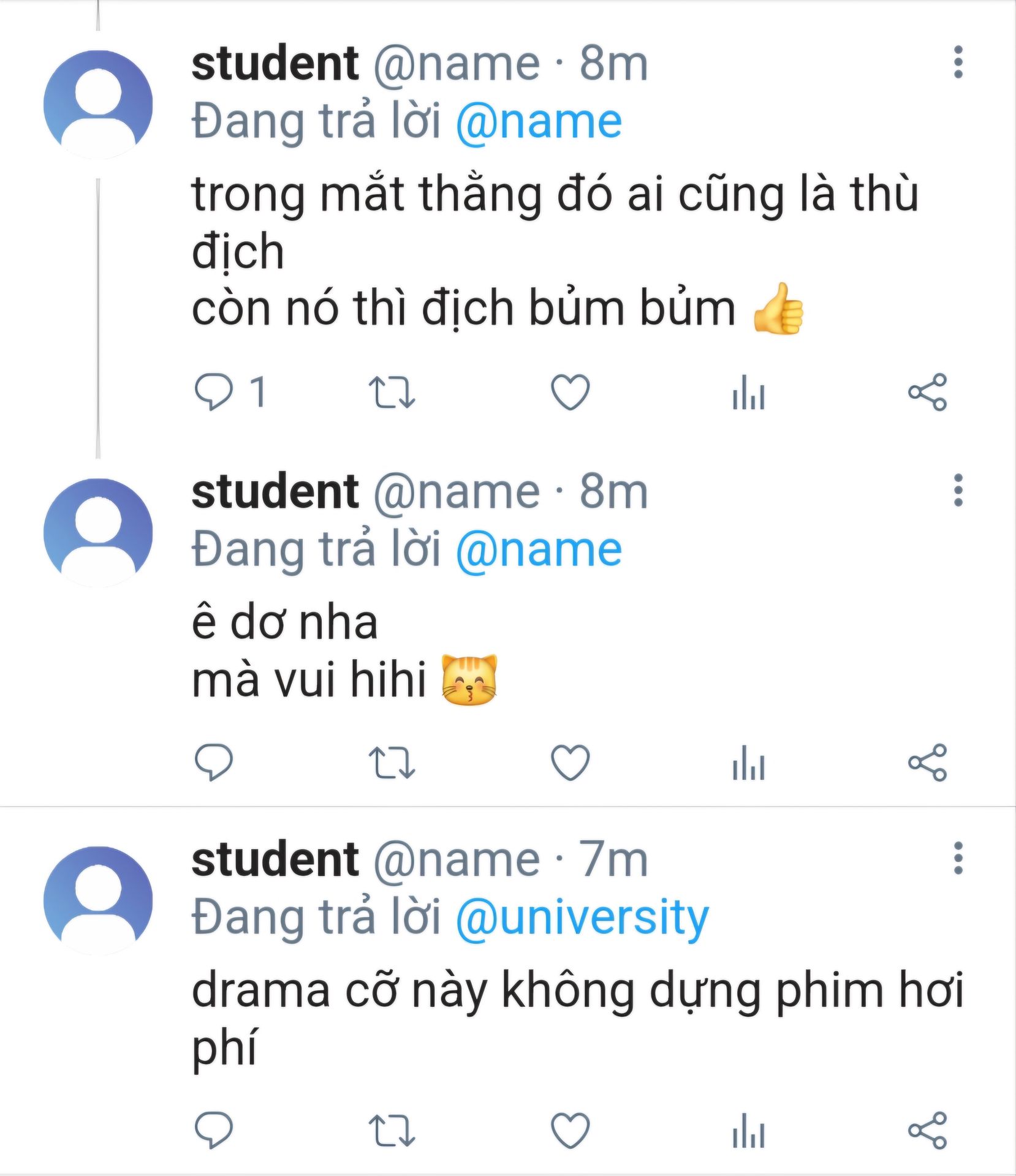Retweet the 'ê dơ nha' tweet
This screenshot has height=1176, width=1016.
tap(392, 763)
